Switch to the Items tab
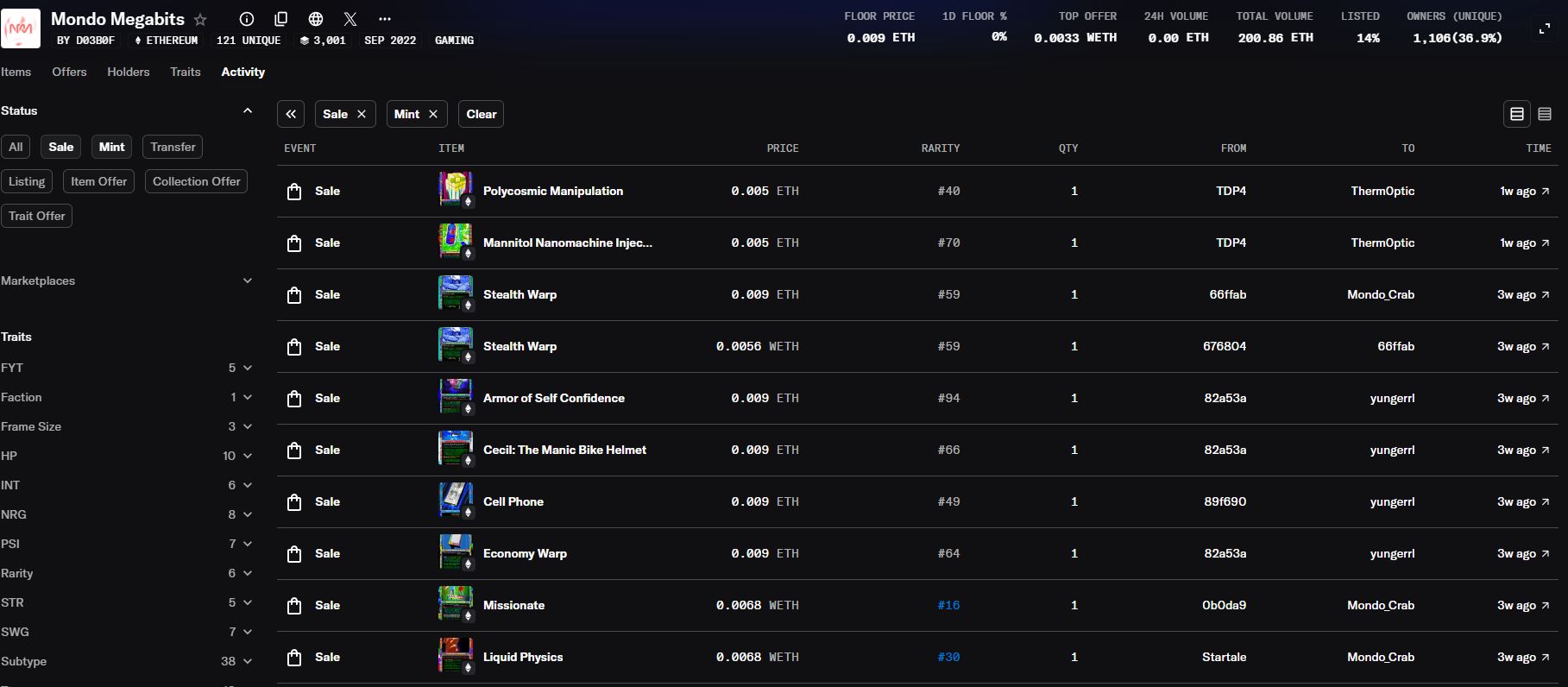This screenshot has height=687, width=1568. [16, 72]
